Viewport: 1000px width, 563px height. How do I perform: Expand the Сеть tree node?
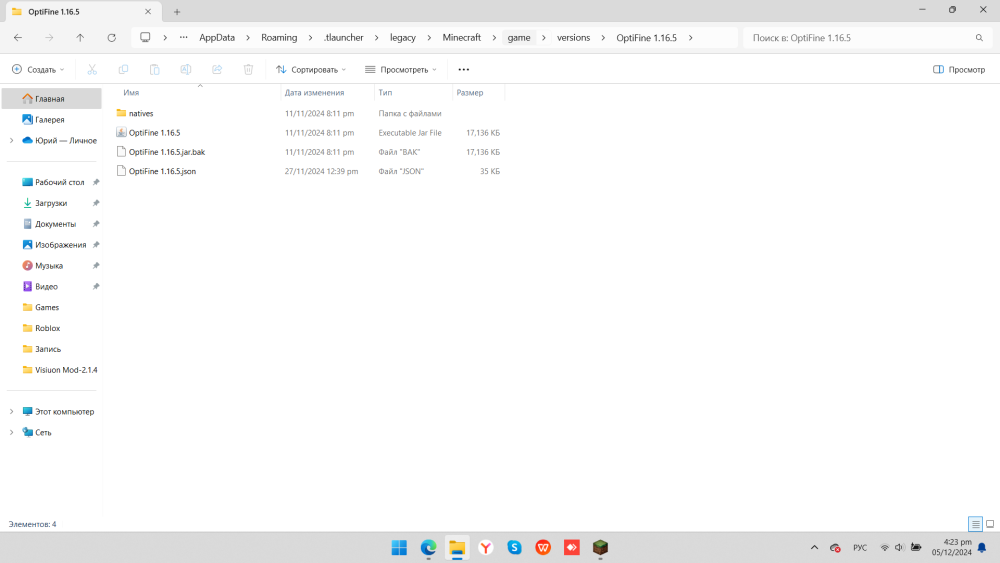(x=11, y=432)
